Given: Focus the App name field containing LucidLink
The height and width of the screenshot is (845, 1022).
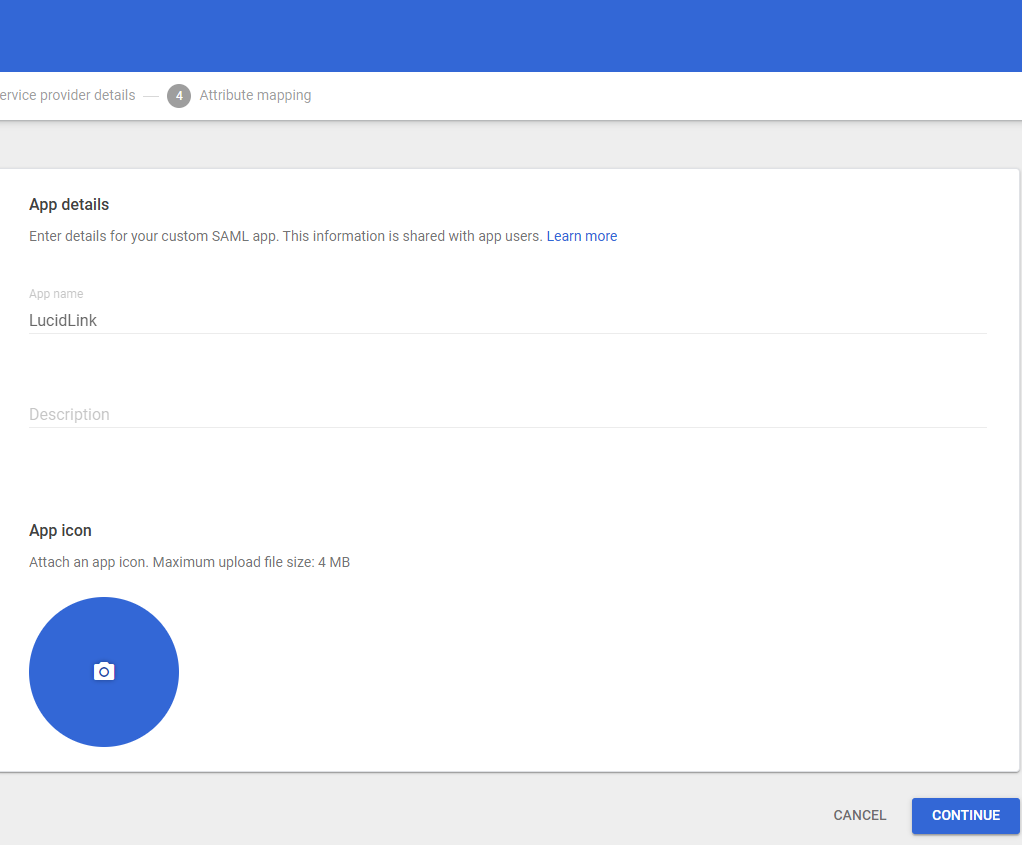Looking at the screenshot, I should (508, 320).
